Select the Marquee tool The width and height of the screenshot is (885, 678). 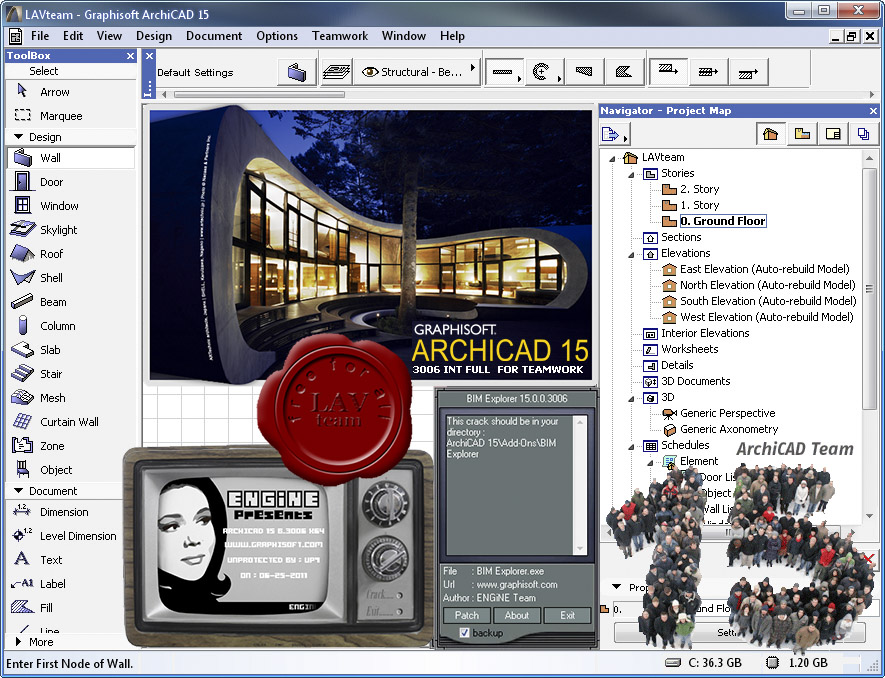coord(71,116)
